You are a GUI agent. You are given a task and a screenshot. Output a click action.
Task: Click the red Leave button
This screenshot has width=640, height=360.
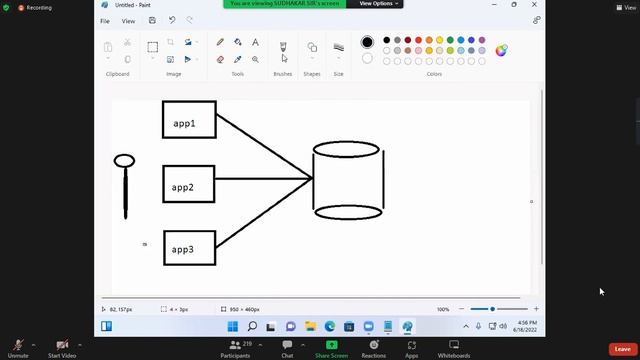(623, 349)
